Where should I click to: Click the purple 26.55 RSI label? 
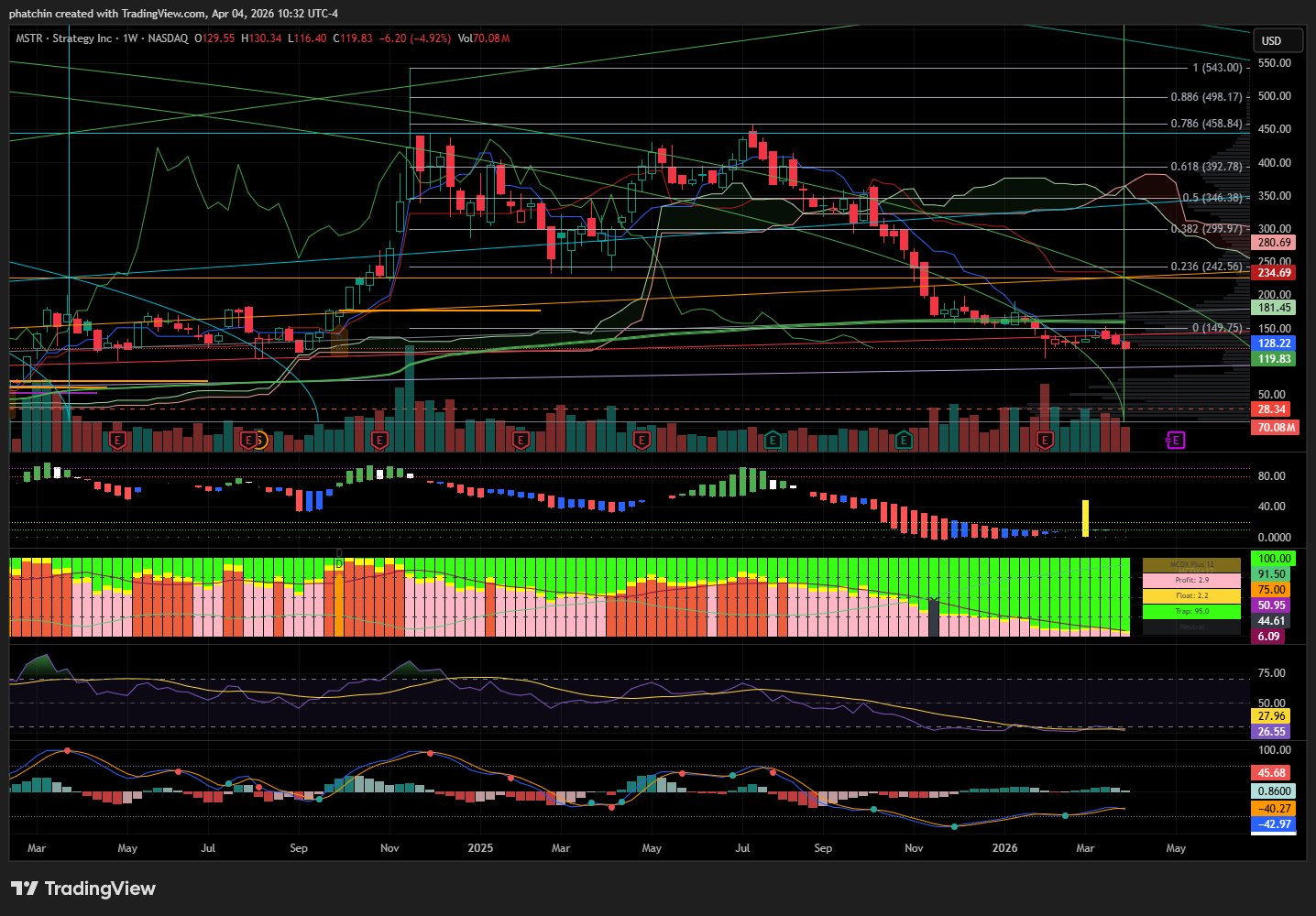[1271, 732]
